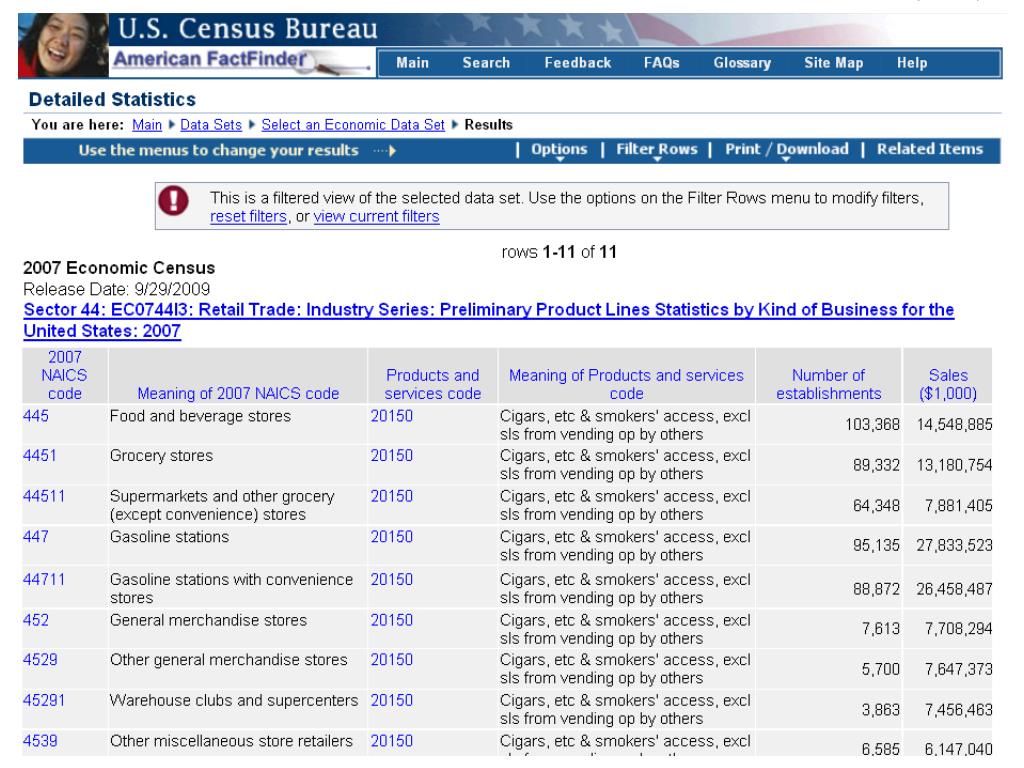
Task: Follow the Main breadcrumb link
Action: (x=147, y=125)
